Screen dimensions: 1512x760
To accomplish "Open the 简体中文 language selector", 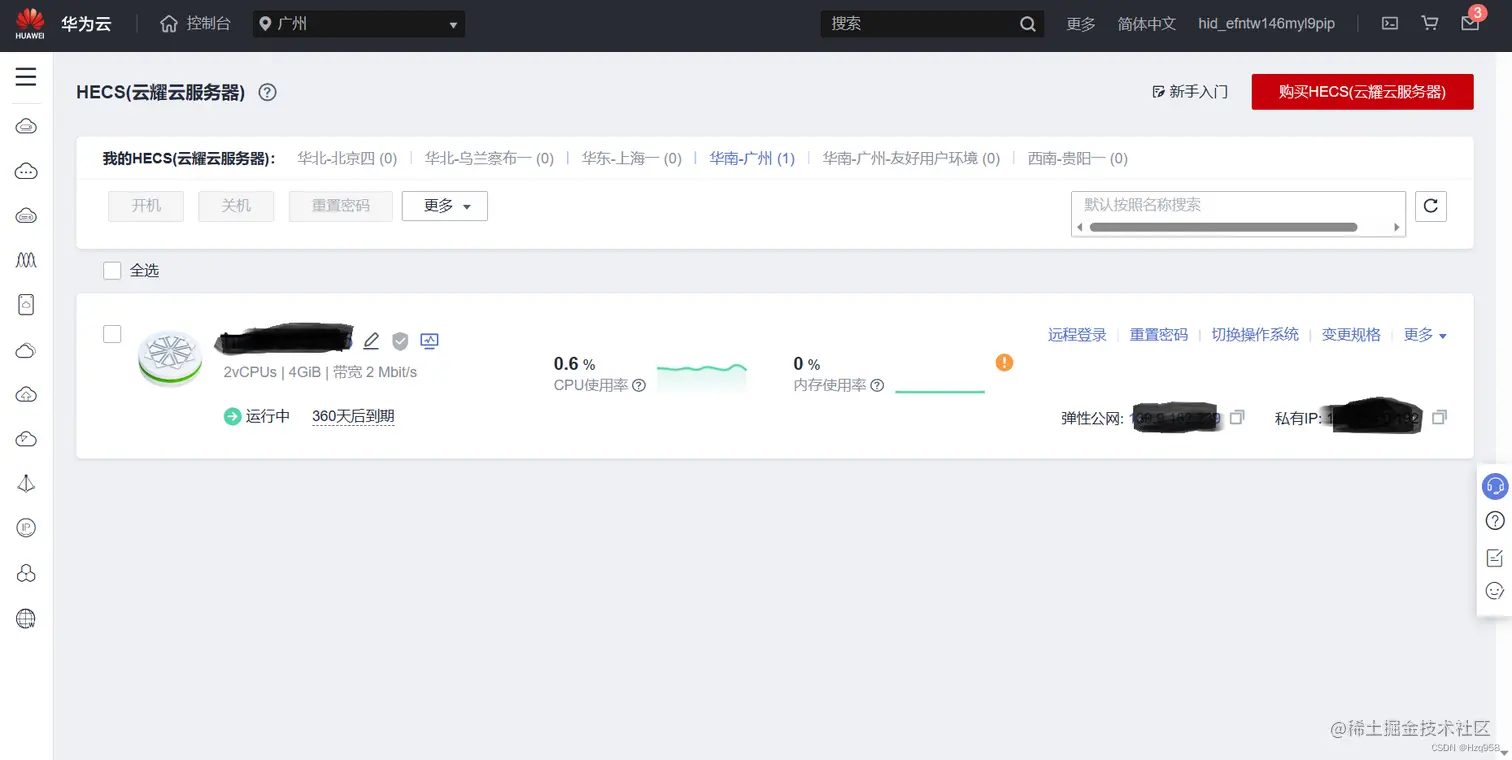I will coord(1147,24).
